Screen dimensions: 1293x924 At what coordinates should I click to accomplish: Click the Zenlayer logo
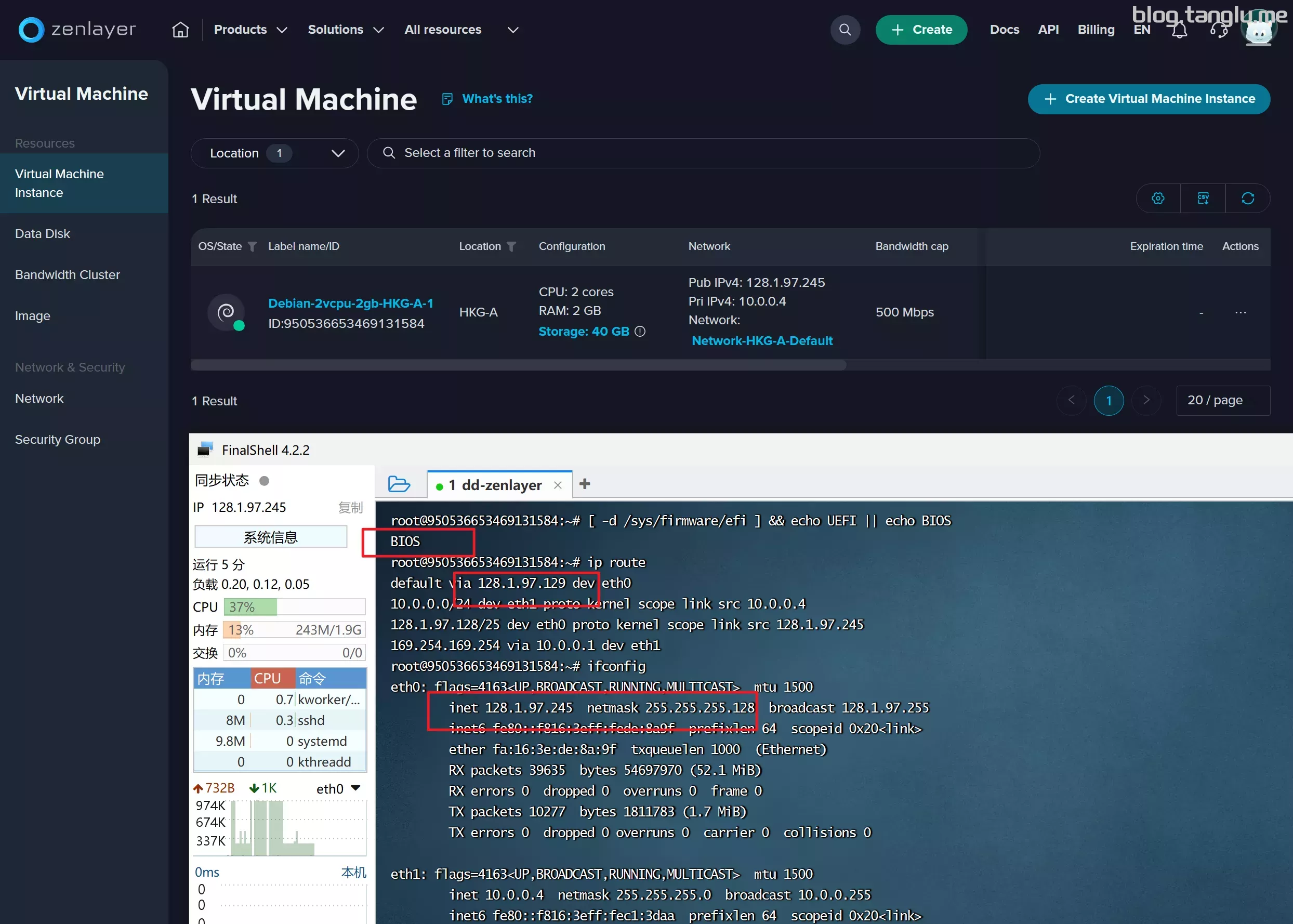(77, 30)
